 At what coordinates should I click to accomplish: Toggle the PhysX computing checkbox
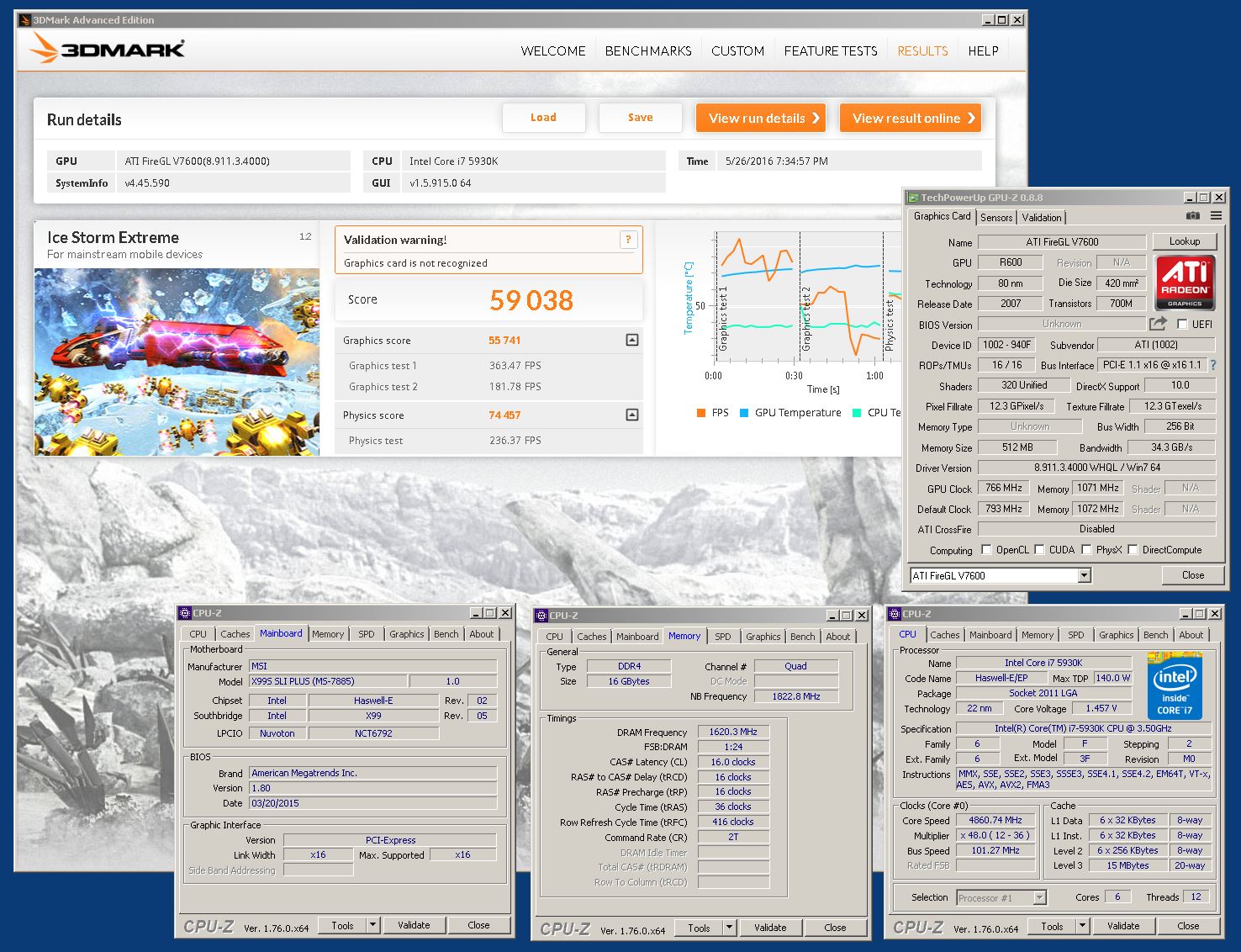[1086, 550]
